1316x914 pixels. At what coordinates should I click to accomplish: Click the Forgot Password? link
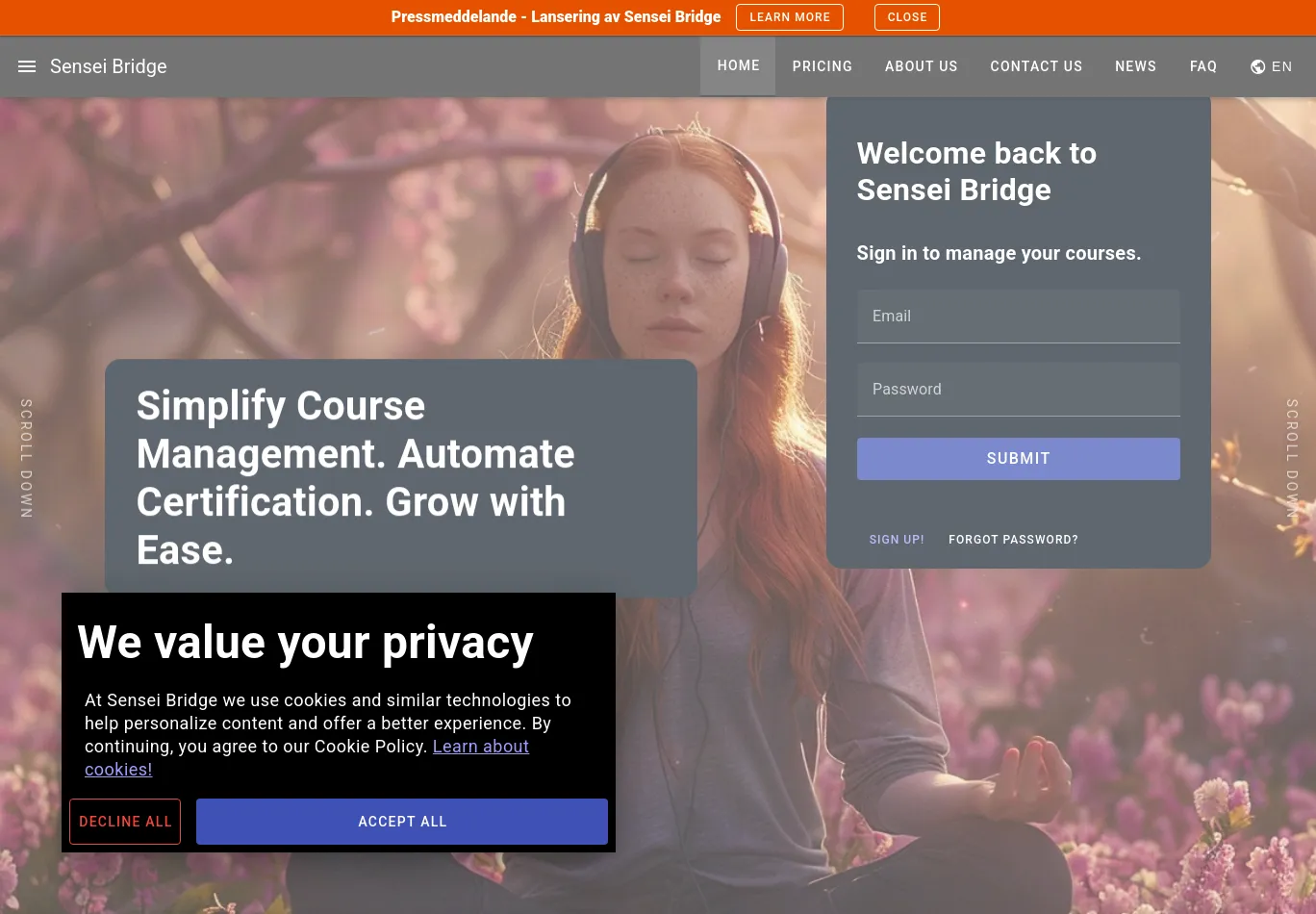1013,540
